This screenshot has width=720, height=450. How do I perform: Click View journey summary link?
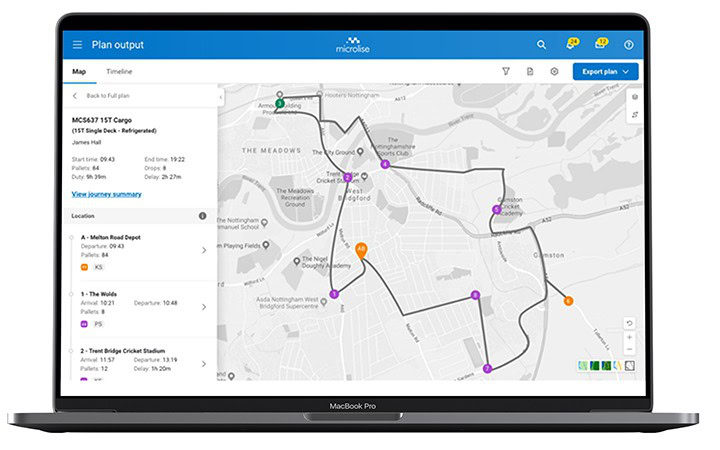point(106,194)
